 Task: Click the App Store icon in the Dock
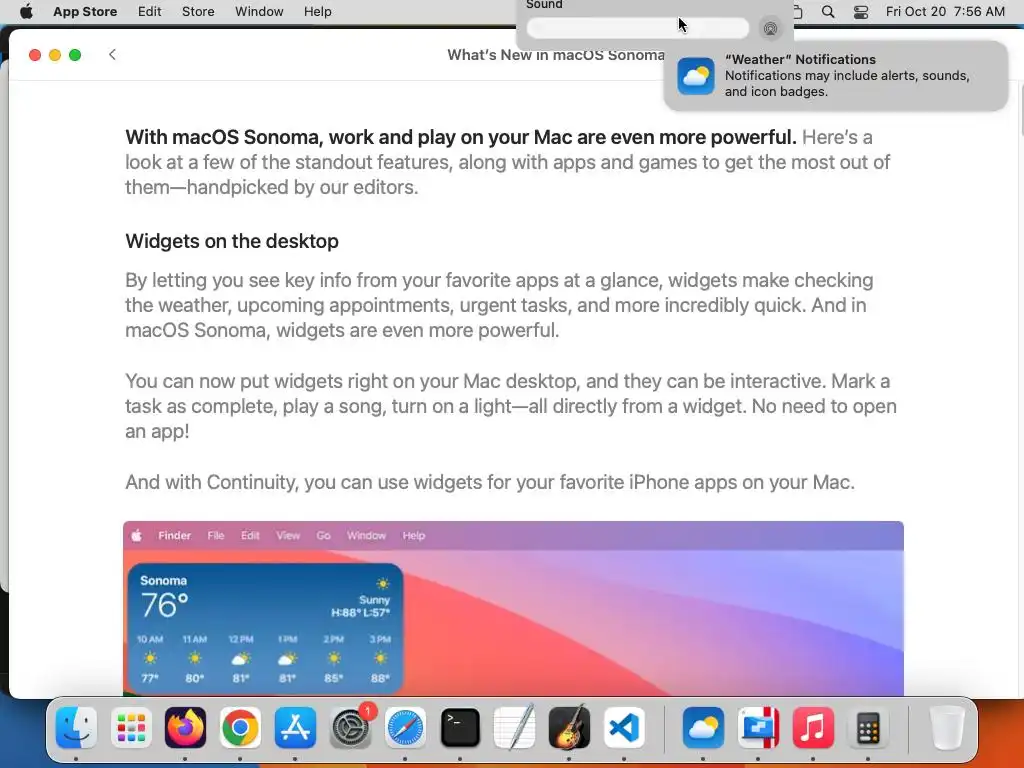pos(295,728)
